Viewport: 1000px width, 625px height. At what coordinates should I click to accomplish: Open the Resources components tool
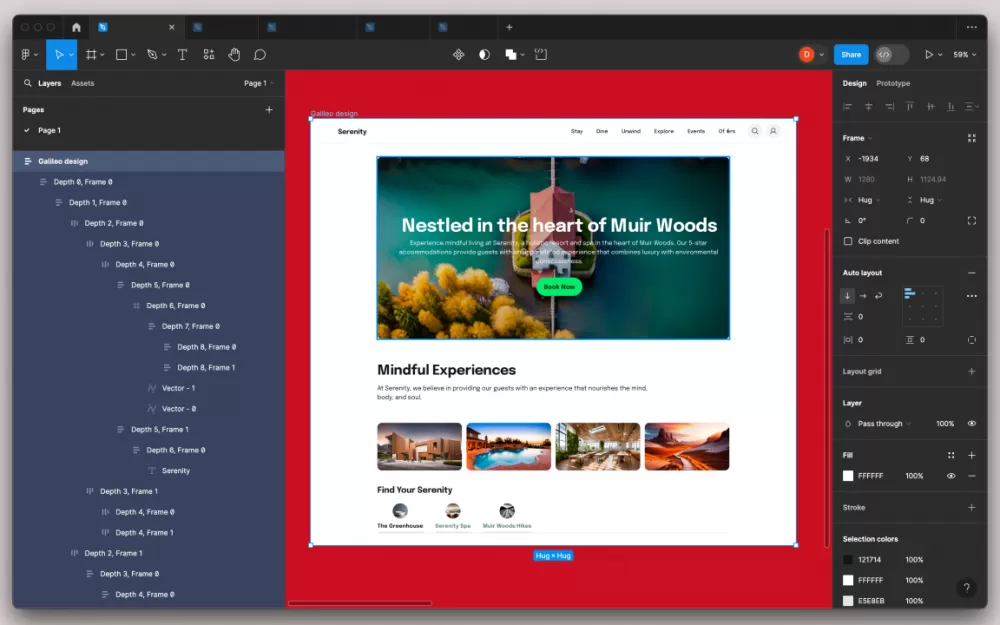[208, 55]
